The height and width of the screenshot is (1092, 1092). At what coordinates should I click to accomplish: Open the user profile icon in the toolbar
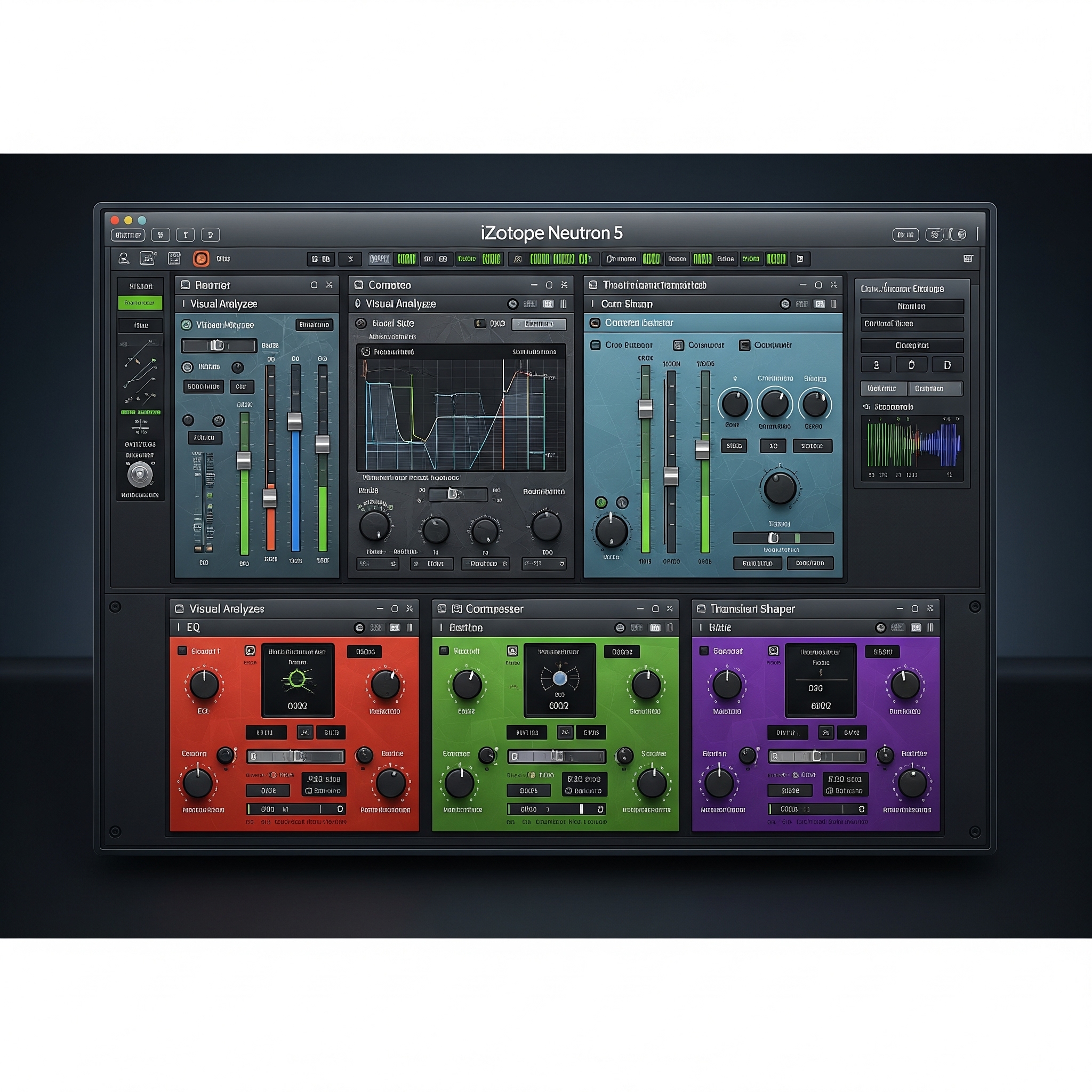[x=124, y=258]
